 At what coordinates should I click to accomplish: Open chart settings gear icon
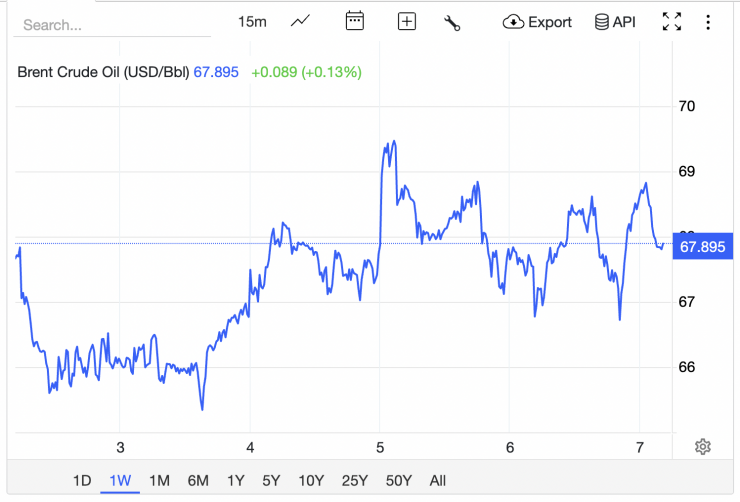pos(703,447)
